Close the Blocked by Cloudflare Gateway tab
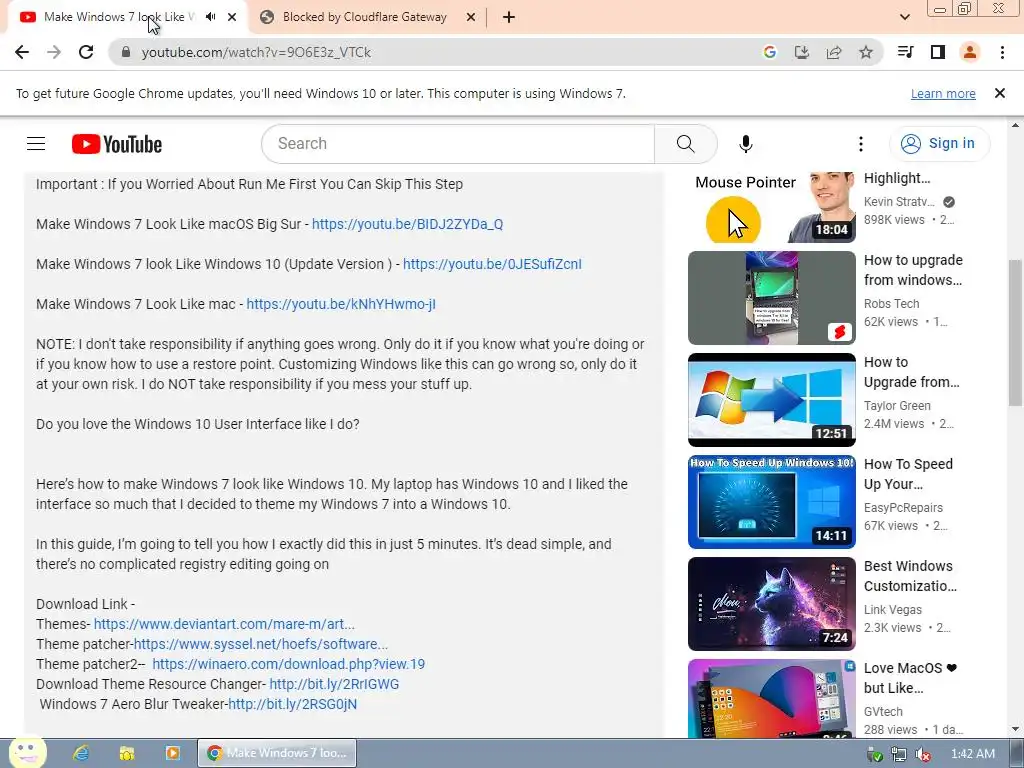Screen dimensions: 1024x768 tap(471, 18)
